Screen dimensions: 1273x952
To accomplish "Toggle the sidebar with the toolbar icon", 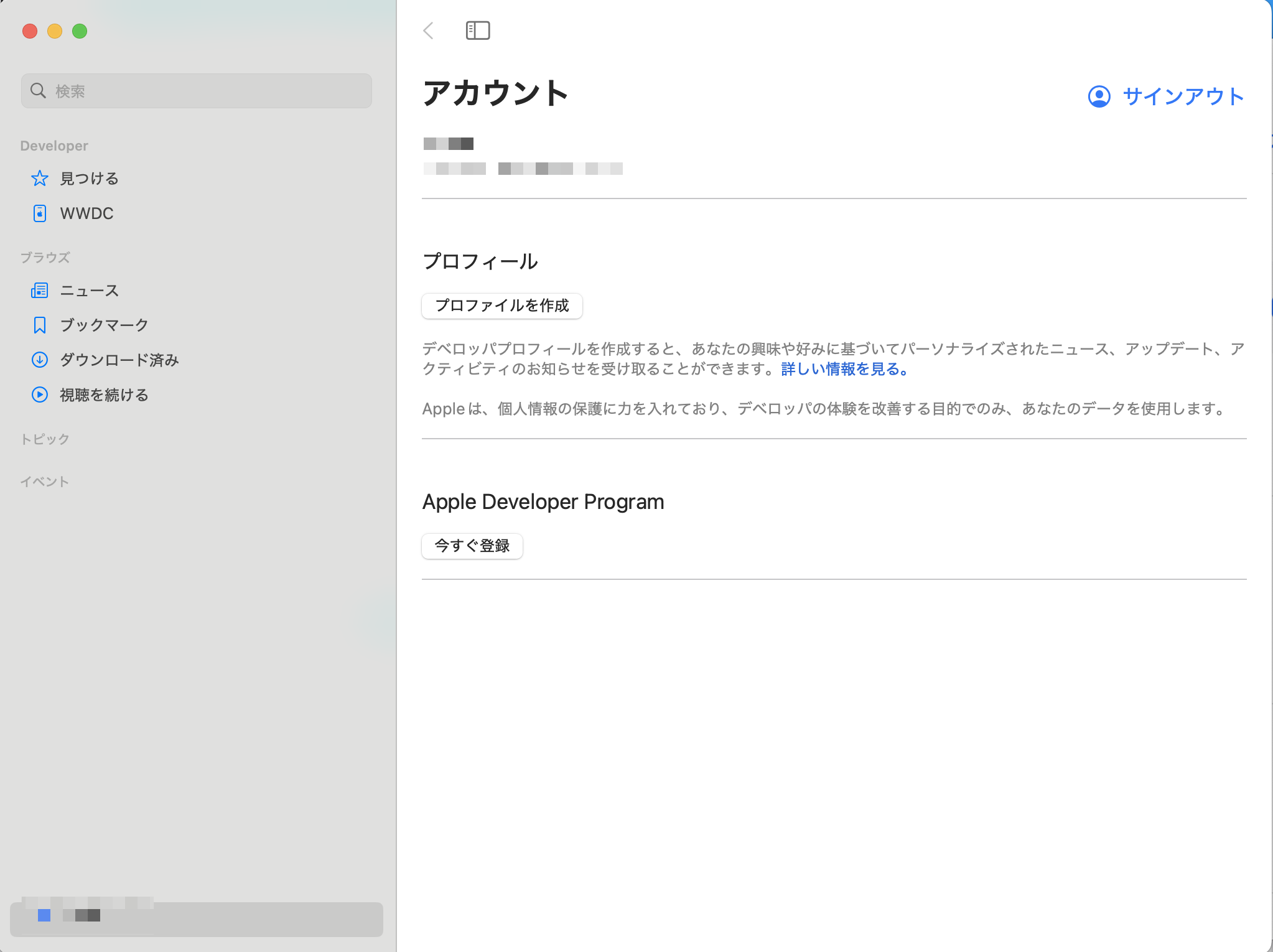I will 478,30.
